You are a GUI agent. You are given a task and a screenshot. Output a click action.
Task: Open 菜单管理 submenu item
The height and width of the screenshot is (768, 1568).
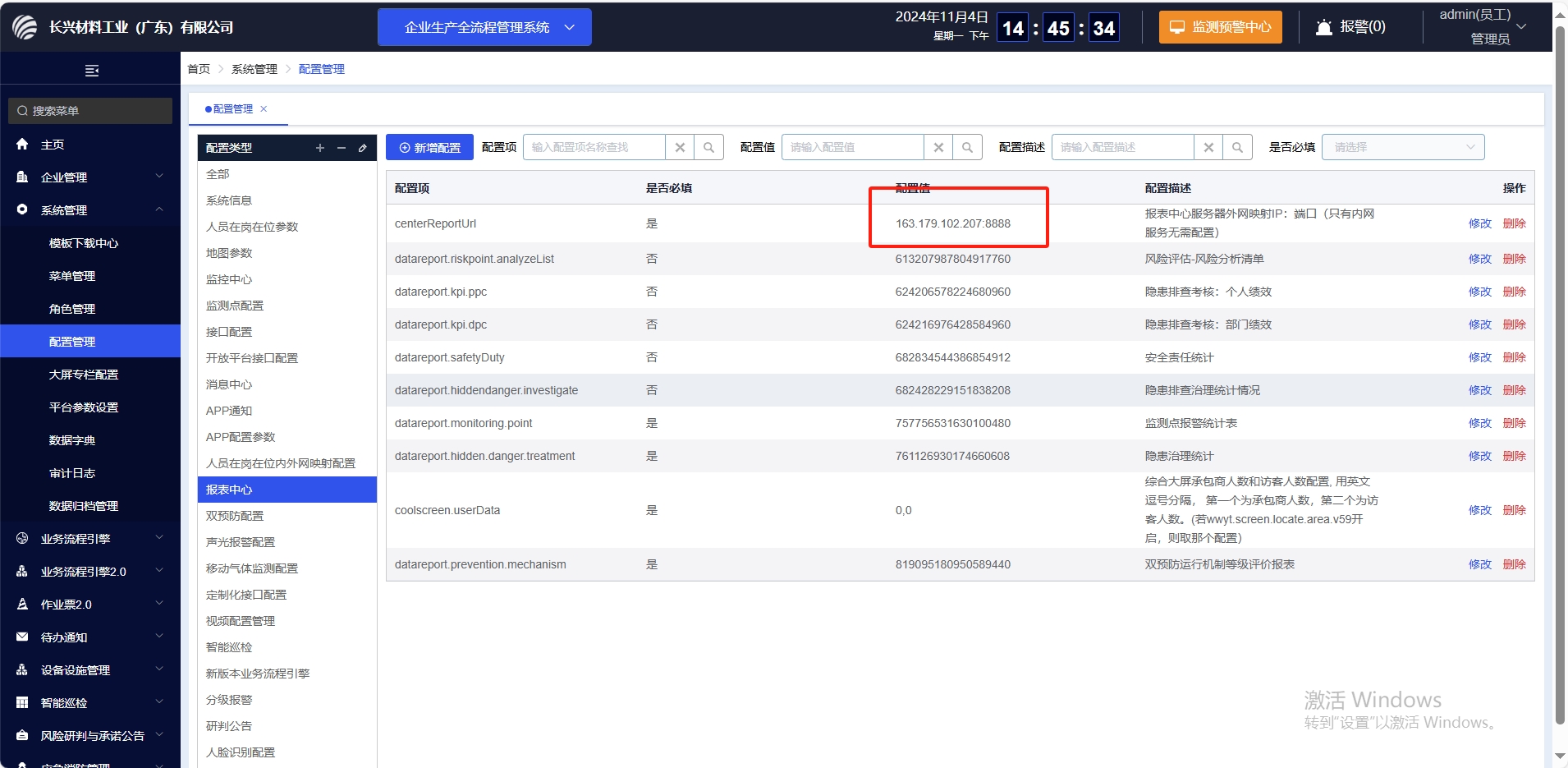(x=90, y=276)
